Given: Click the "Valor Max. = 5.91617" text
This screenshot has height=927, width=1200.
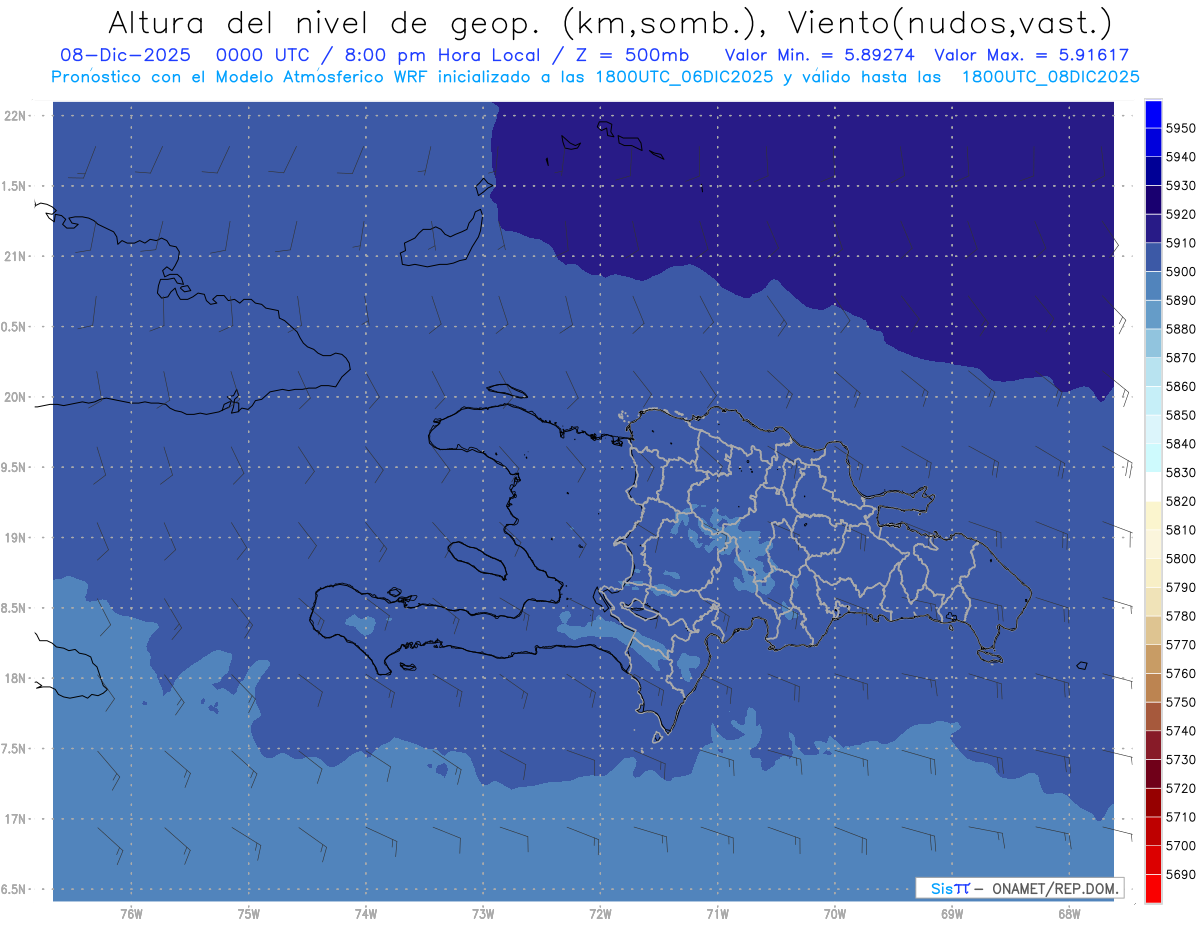Looking at the screenshot, I should tap(1032, 55).
